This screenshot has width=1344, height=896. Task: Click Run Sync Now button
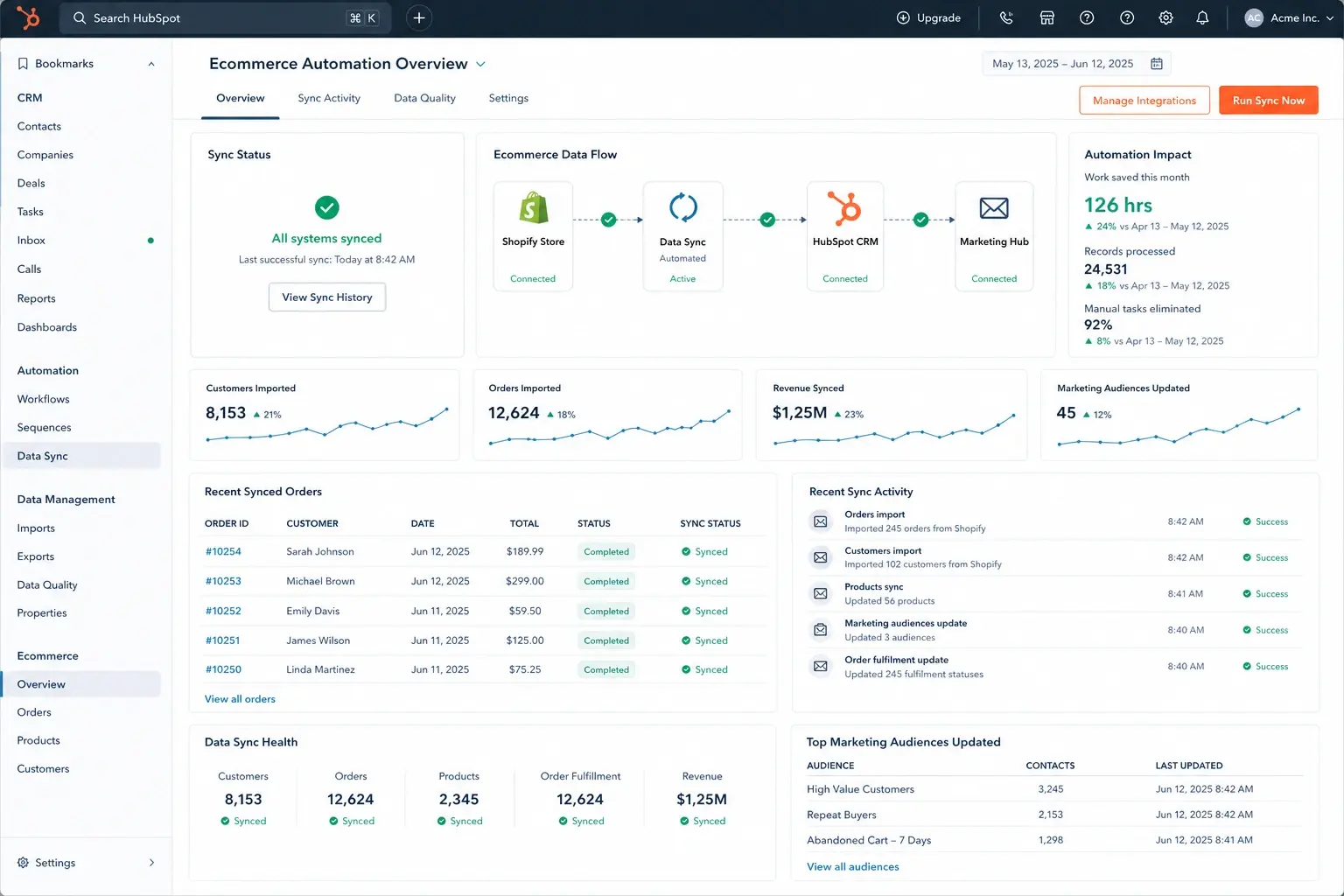pos(1269,101)
